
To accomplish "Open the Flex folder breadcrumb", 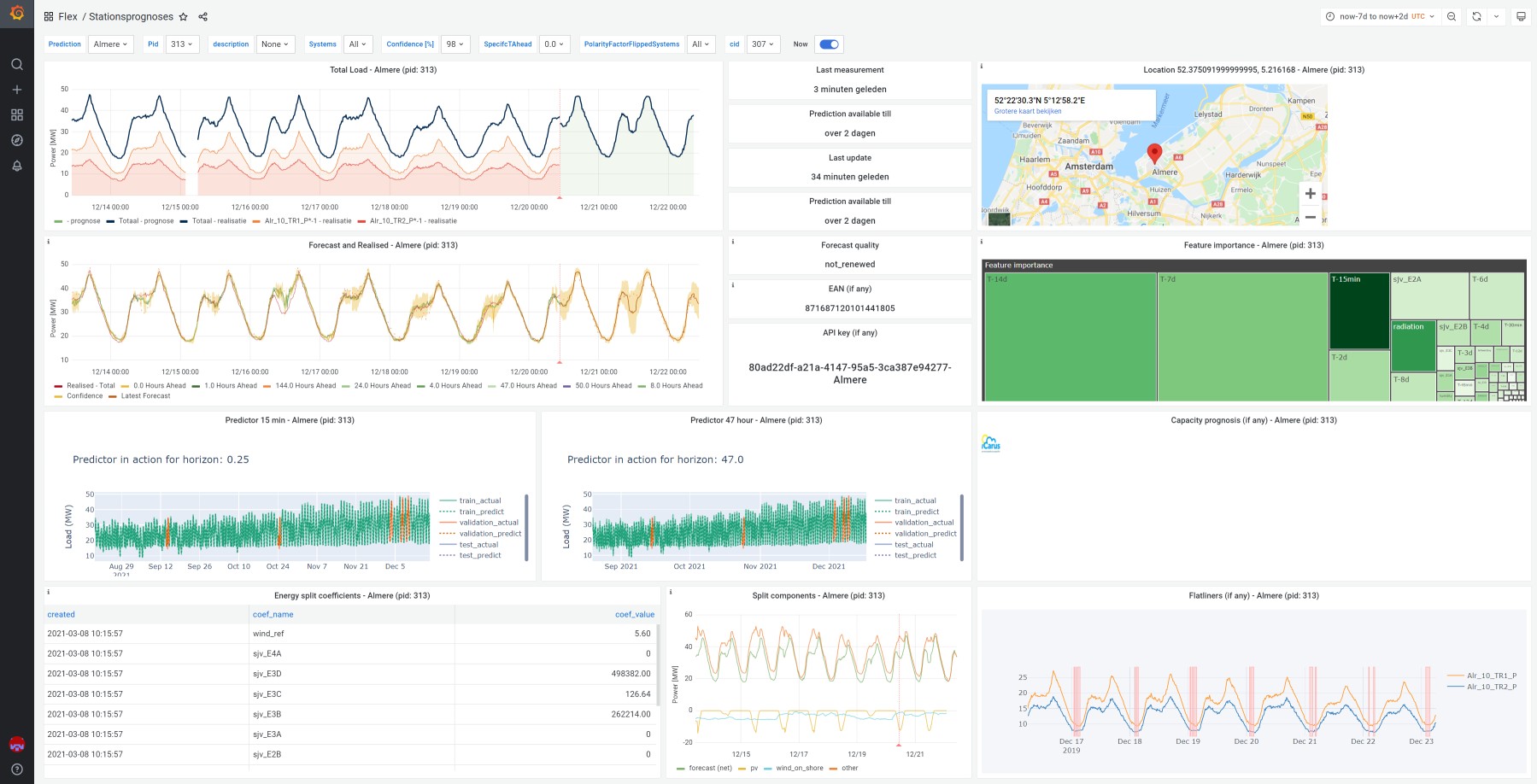I will point(67,16).
